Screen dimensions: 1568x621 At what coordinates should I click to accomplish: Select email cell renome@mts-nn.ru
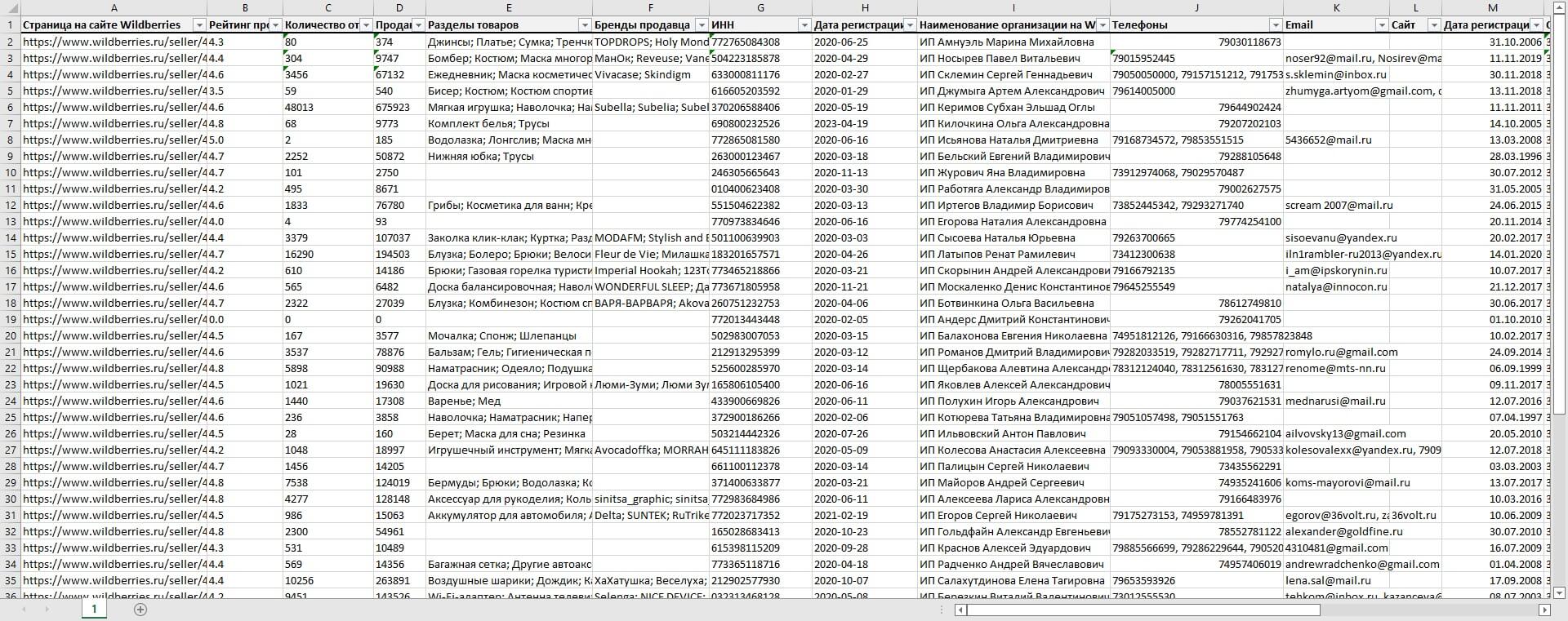pos(1336,368)
